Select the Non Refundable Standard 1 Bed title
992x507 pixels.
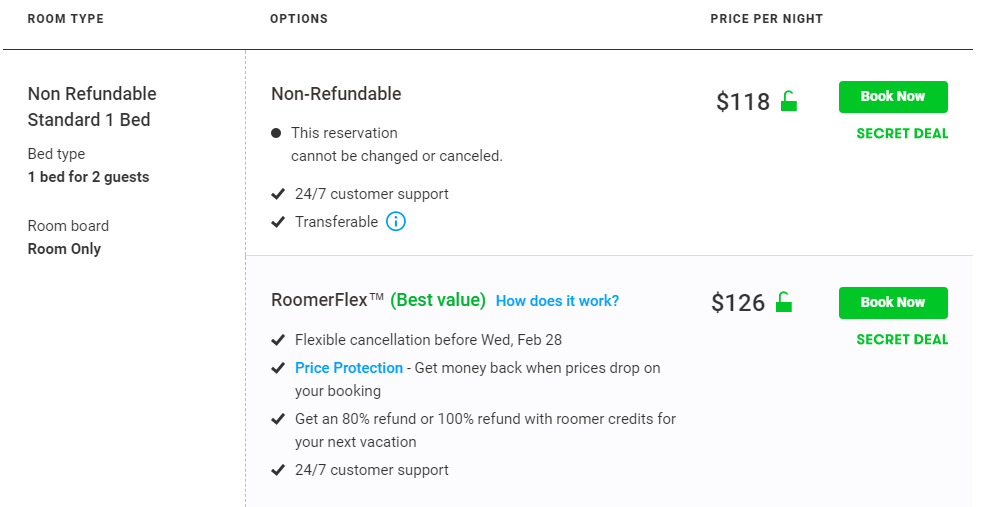click(92, 106)
